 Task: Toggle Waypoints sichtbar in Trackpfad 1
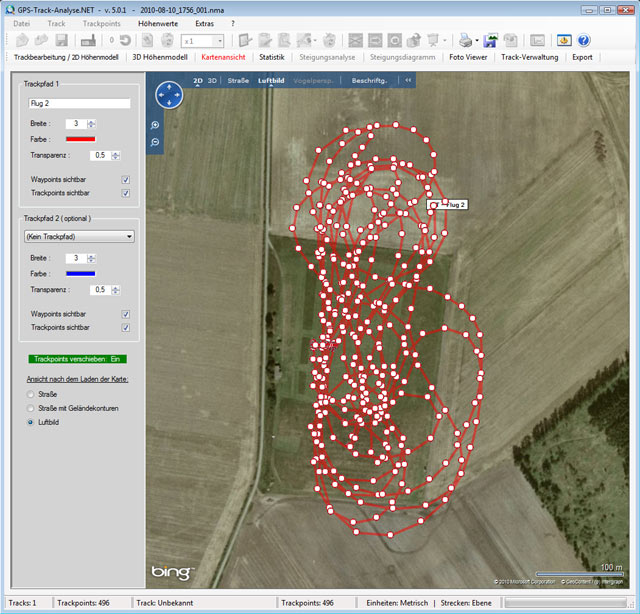click(126, 180)
